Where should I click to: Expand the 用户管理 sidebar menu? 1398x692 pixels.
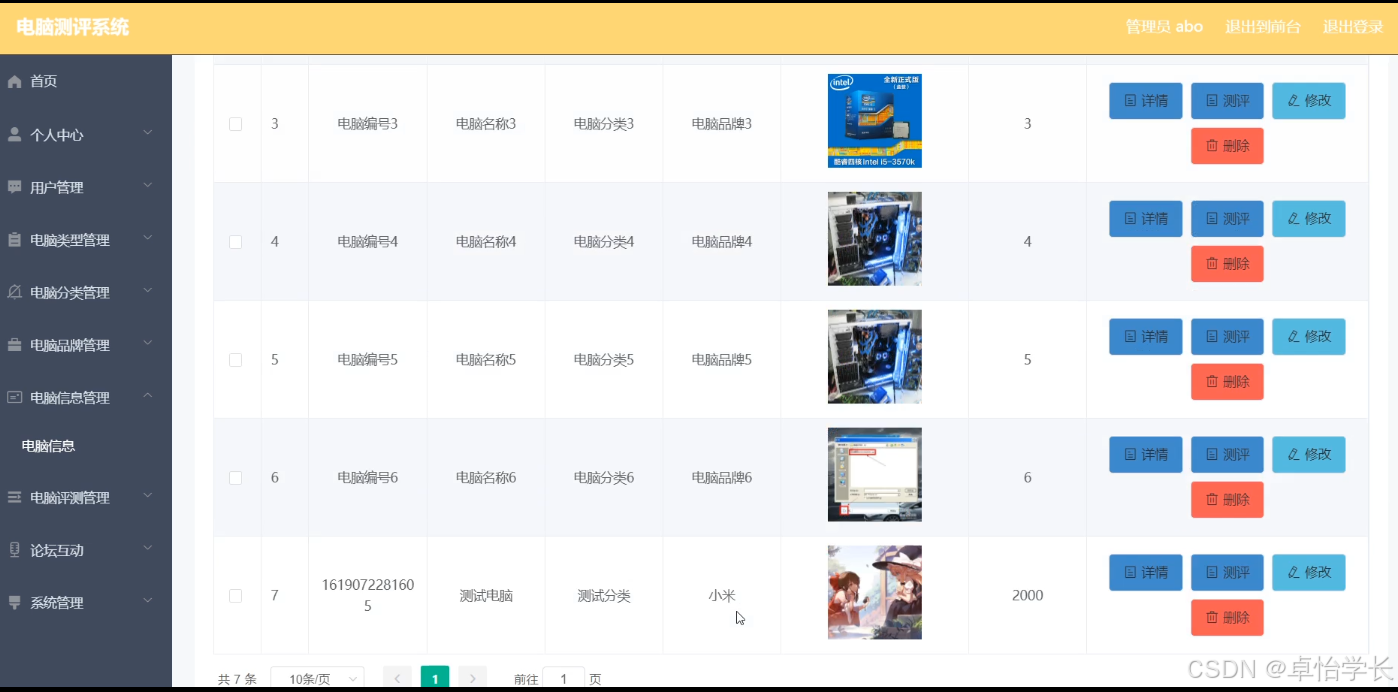(148, 186)
